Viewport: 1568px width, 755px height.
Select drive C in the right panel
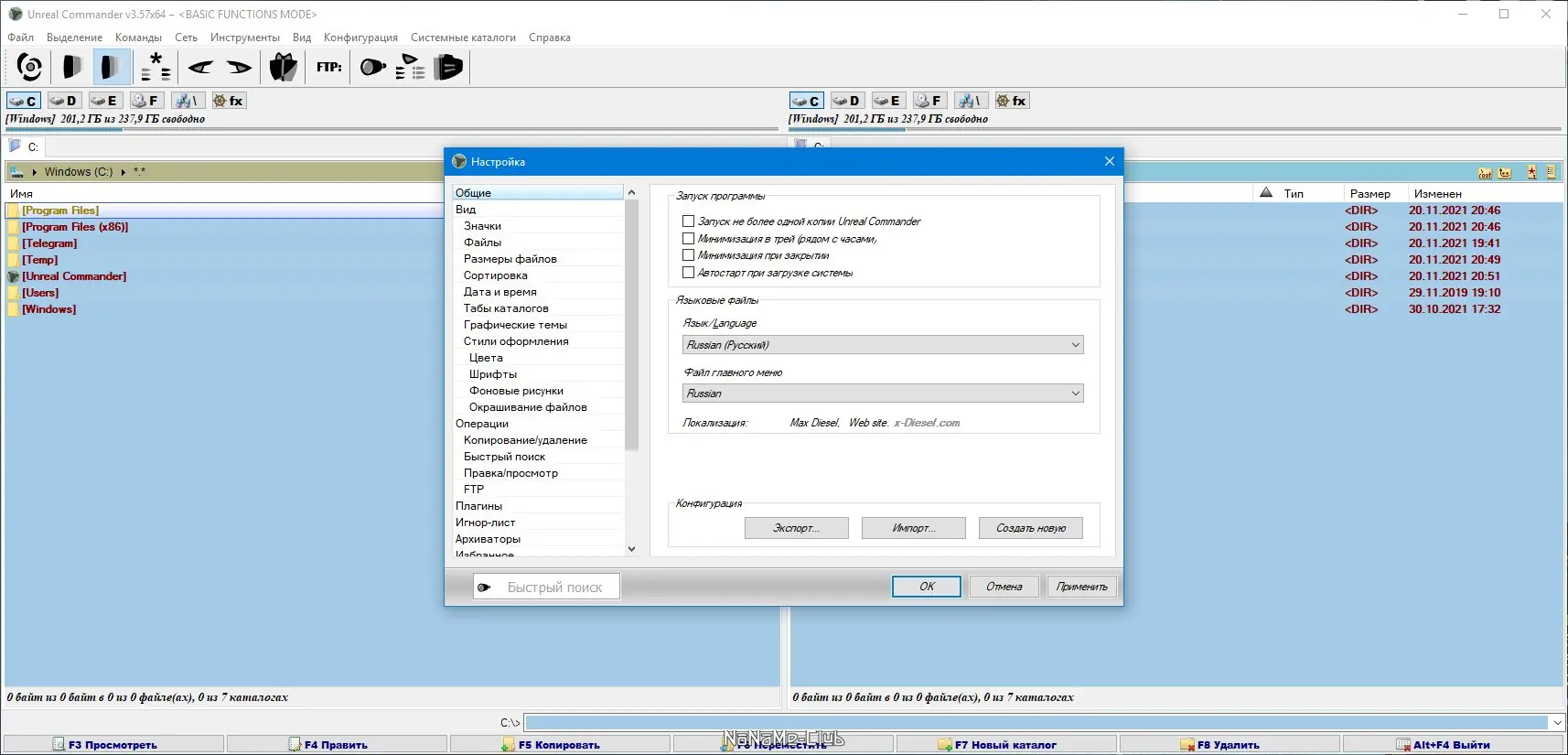pyautogui.click(x=806, y=101)
